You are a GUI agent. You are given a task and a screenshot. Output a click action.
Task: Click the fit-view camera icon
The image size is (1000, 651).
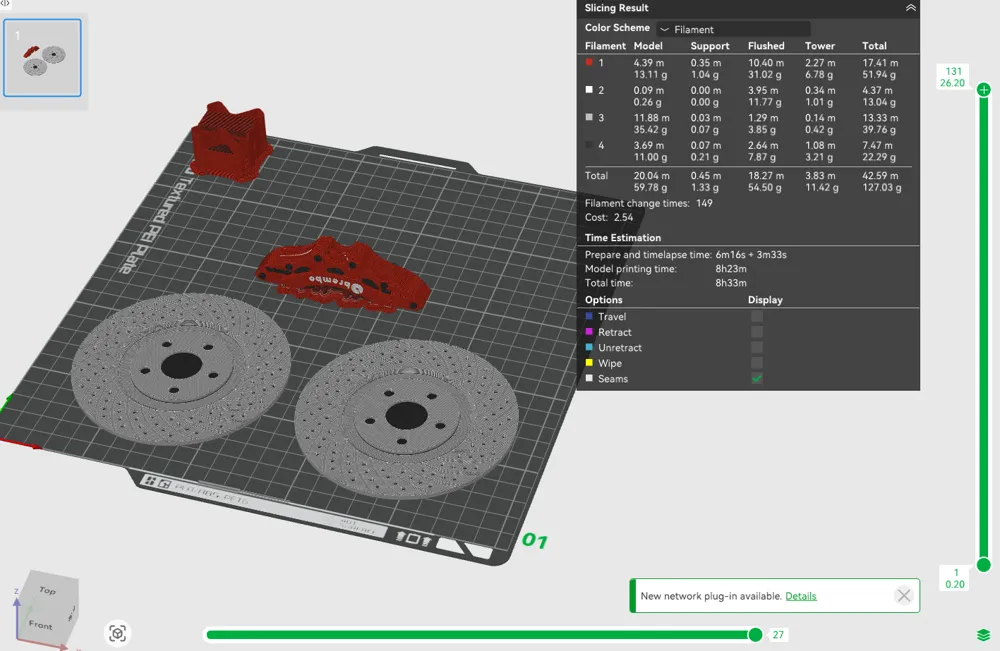pos(117,633)
